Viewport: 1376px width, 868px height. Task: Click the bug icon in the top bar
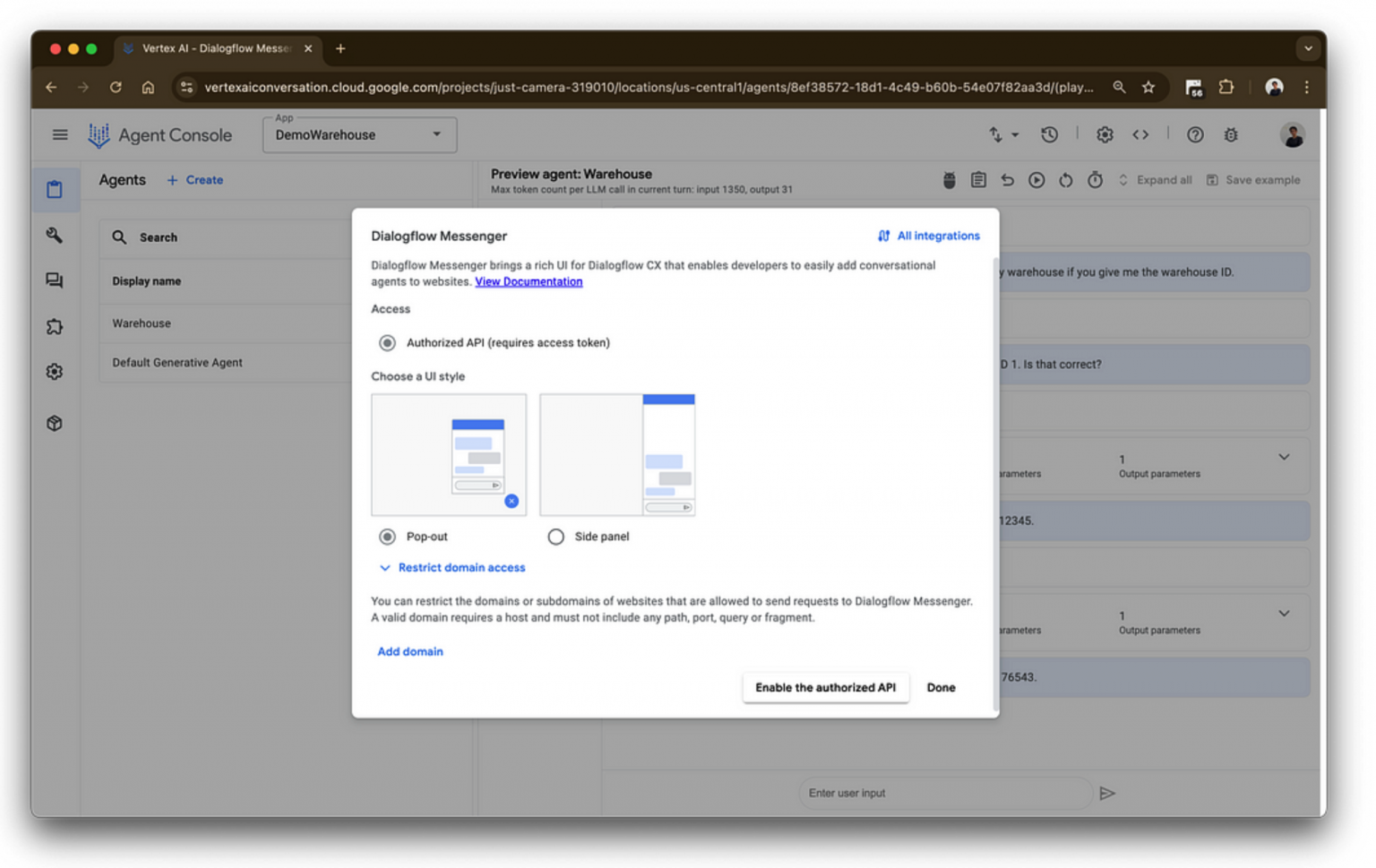(x=1231, y=134)
